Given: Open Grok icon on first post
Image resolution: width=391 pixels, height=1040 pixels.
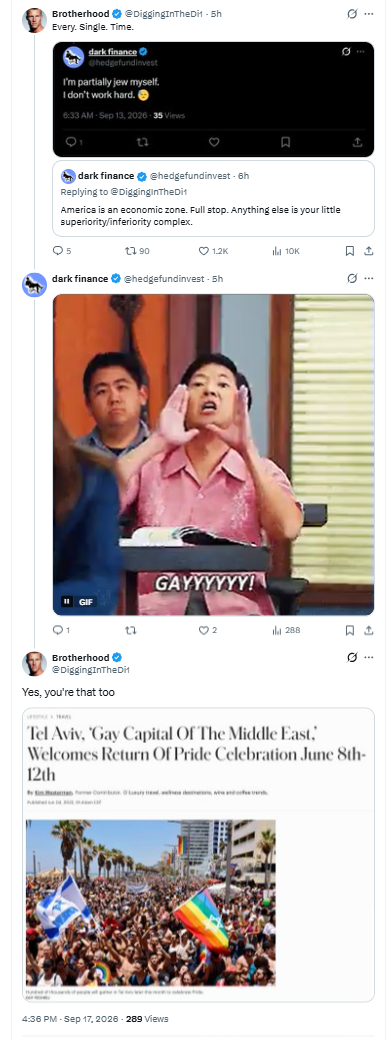Looking at the screenshot, I should pos(352,14).
